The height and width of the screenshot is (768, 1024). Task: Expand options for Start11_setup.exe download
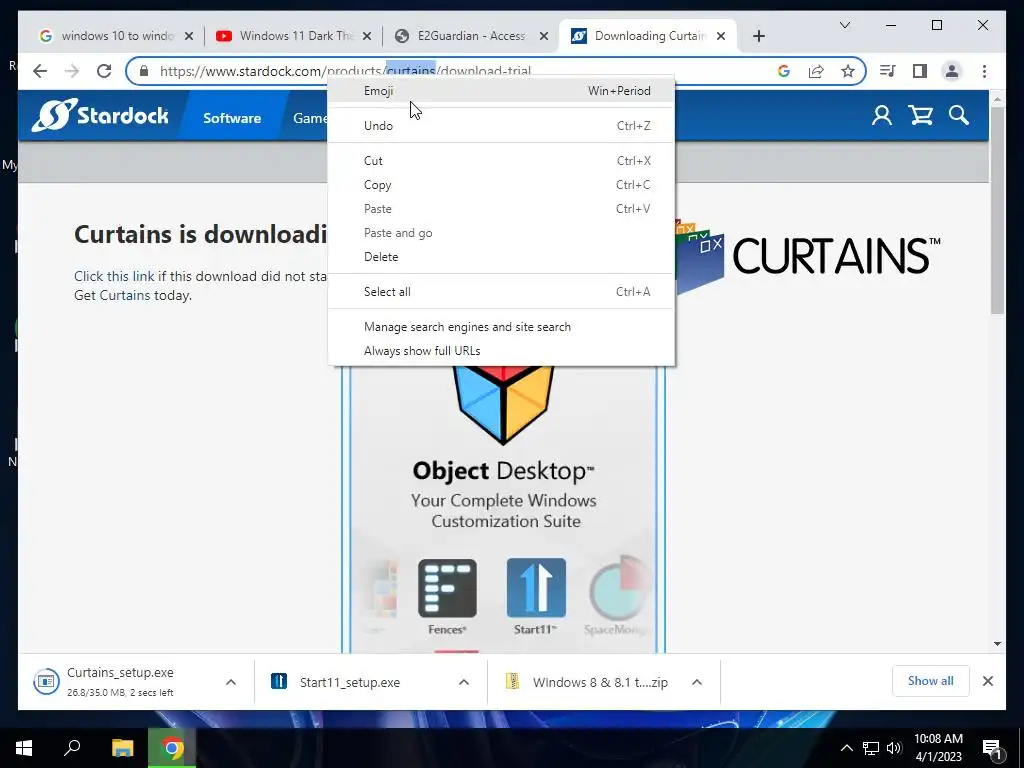pyautogui.click(x=464, y=682)
